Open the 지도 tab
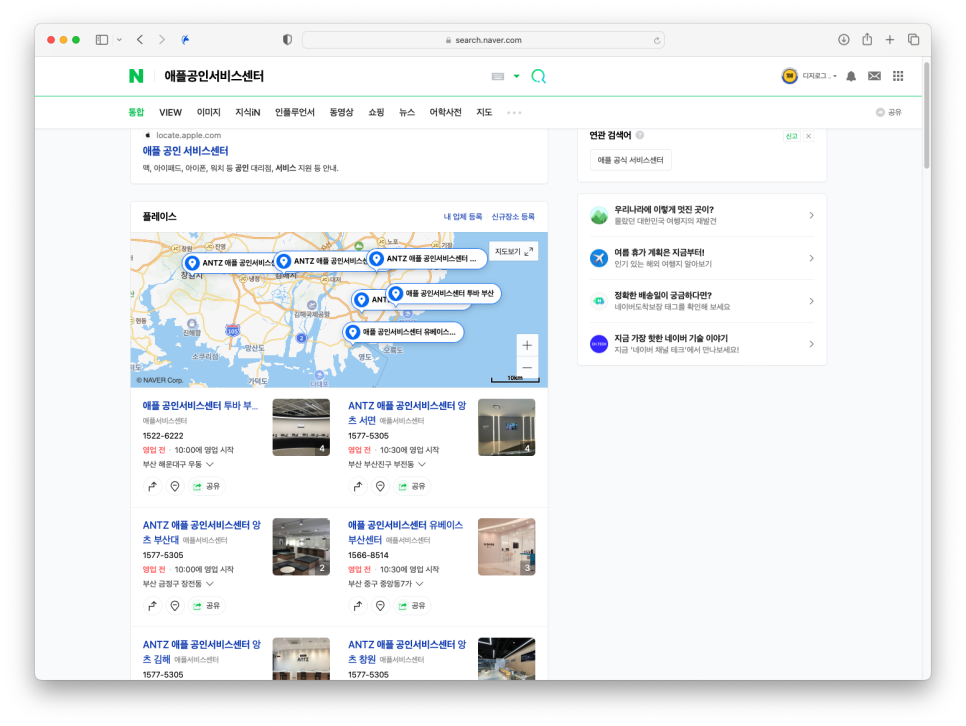The width and height of the screenshot is (966, 726). [x=484, y=112]
